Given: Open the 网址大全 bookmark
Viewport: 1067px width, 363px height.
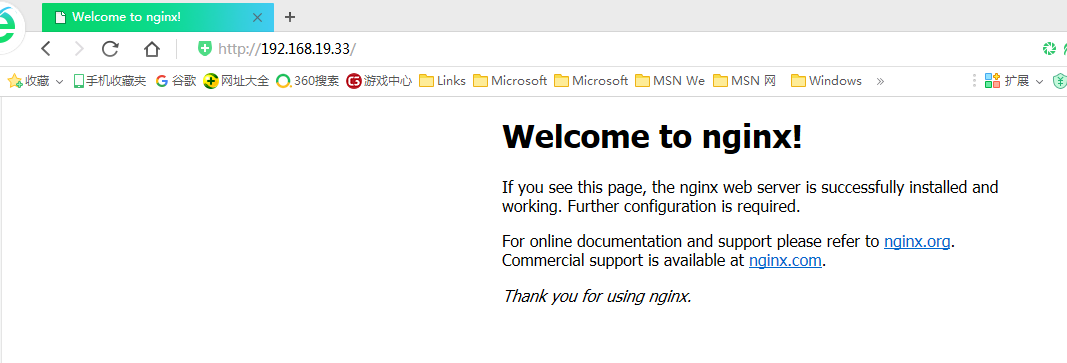Looking at the screenshot, I should [236, 81].
